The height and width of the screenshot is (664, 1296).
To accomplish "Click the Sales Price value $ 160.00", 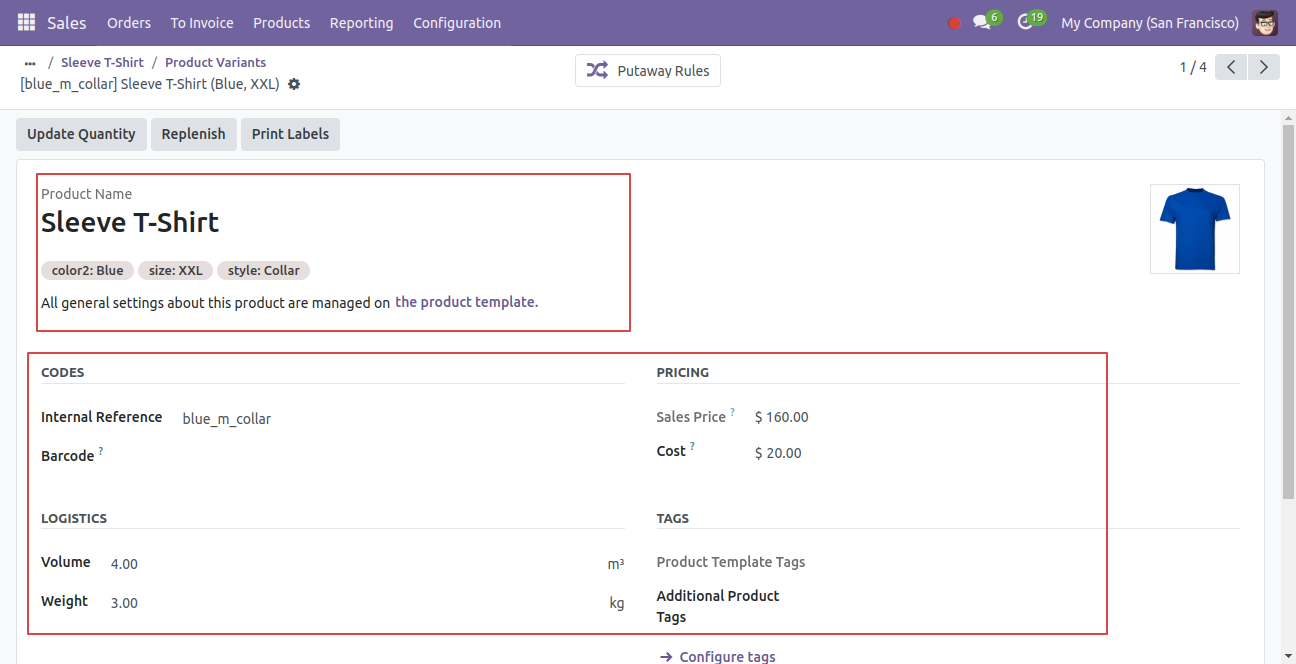I will [782, 417].
